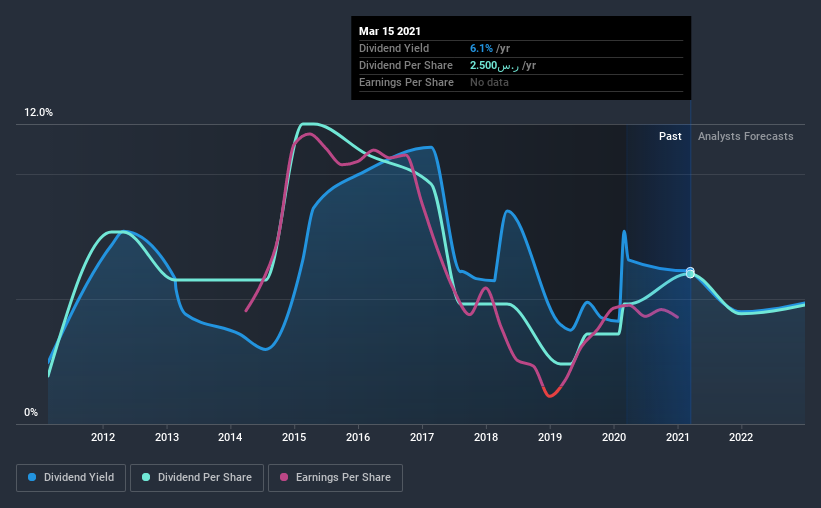The height and width of the screenshot is (508, 821).
Task: Toggle the Earnings Per Share legend button
Action: [335, 478]
